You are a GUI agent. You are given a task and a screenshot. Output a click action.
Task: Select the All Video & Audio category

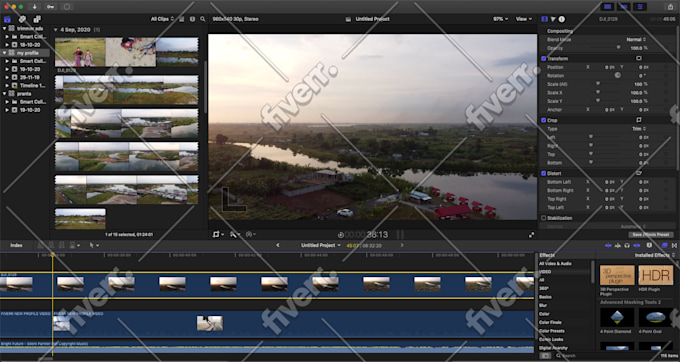pyautogui.click(x=555, y=264)
